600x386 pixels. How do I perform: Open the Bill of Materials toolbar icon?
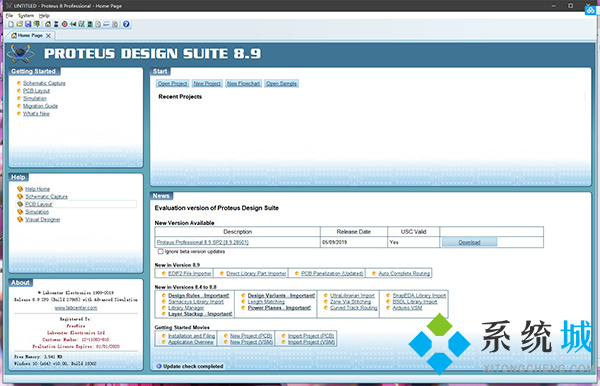pyautogui.click(x=98, y=24)
